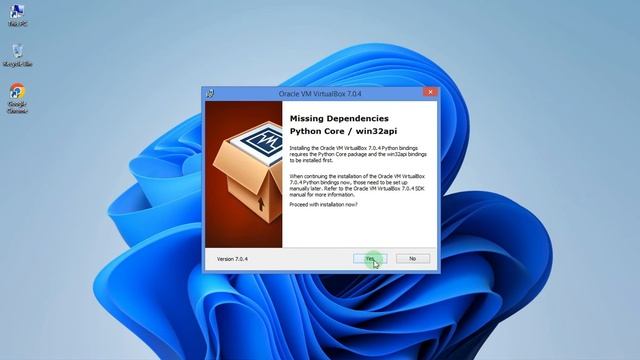Click the 'Oracle VM VirtualBox 7.0.4' window title

(x=320, y=94)
